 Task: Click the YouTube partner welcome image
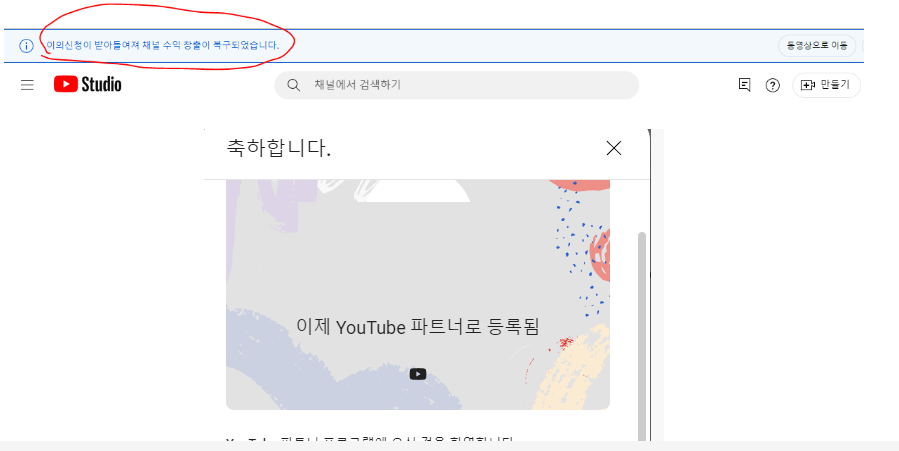pyautogui.click(x=418, y=295)
